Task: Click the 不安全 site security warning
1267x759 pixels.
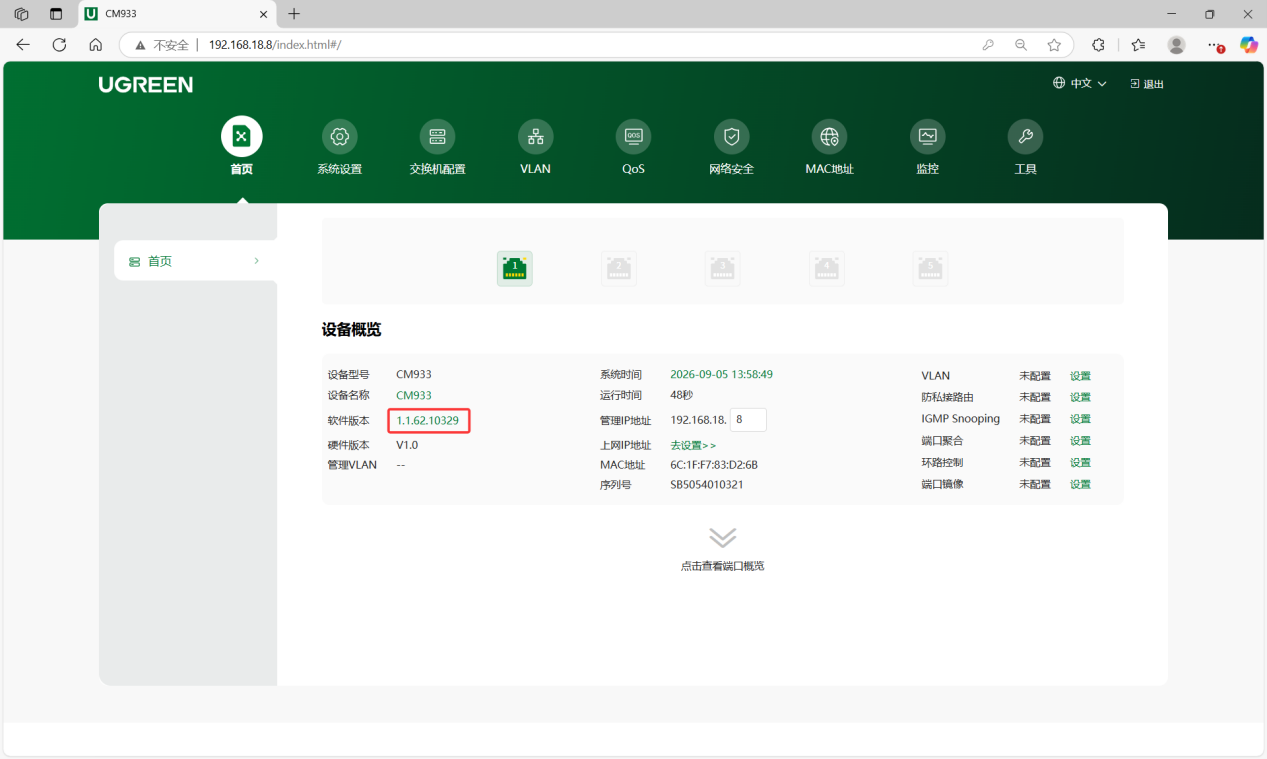Action: (162, 45)
